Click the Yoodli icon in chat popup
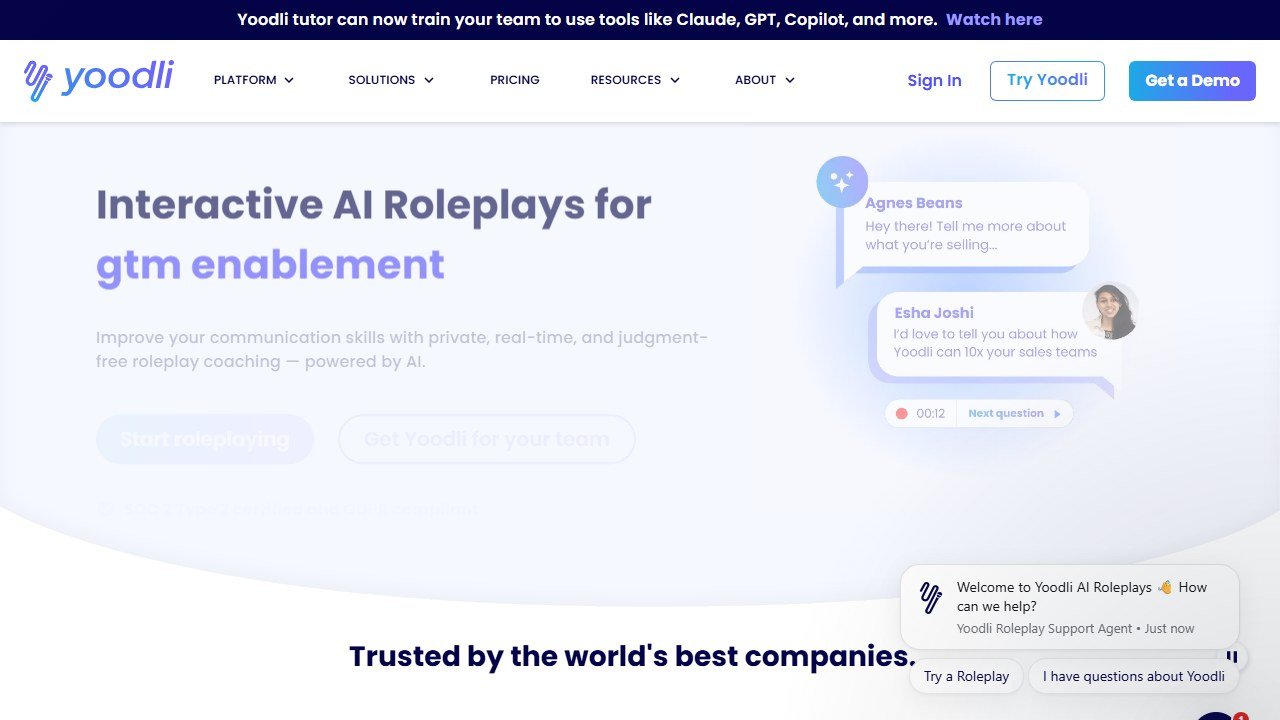The height and width of the screenshot is (720, 1280). (x=931, y=597)
